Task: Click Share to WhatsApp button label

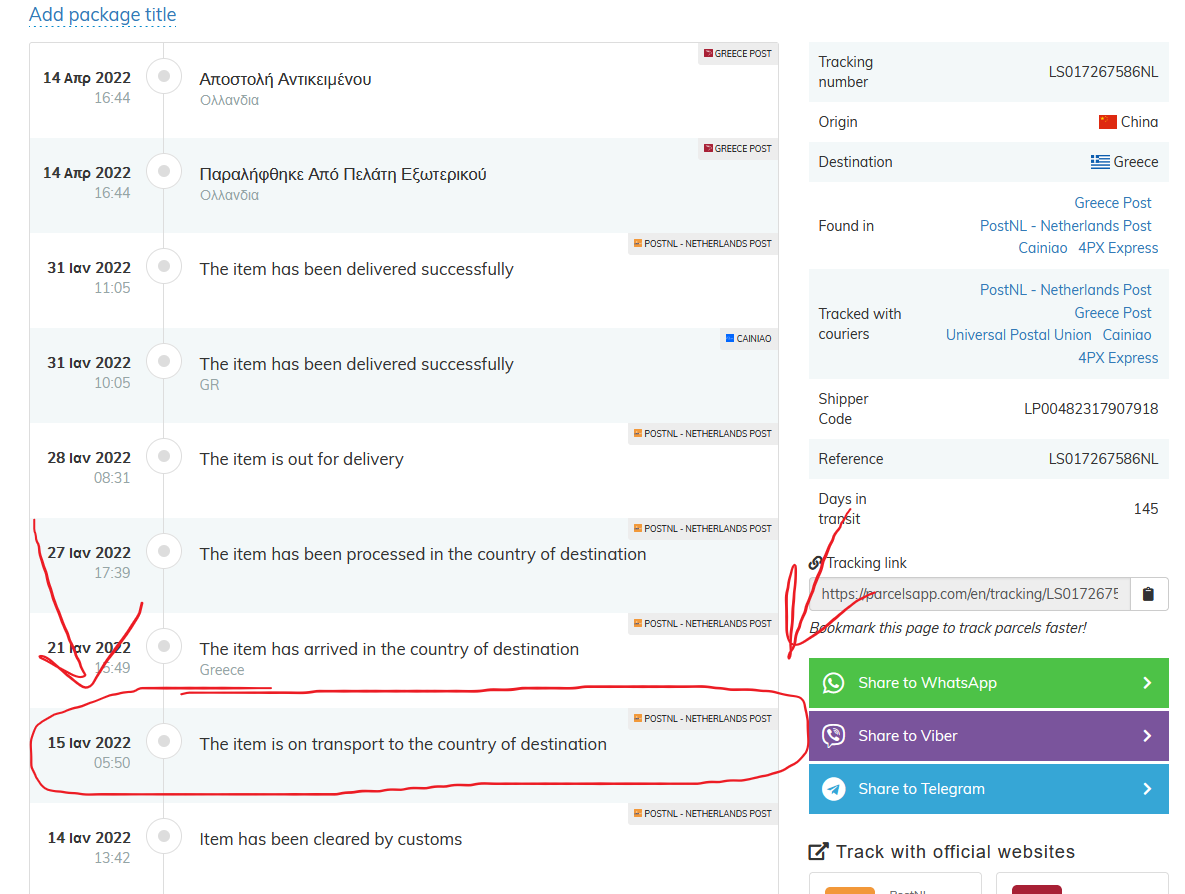Action: 927,683
